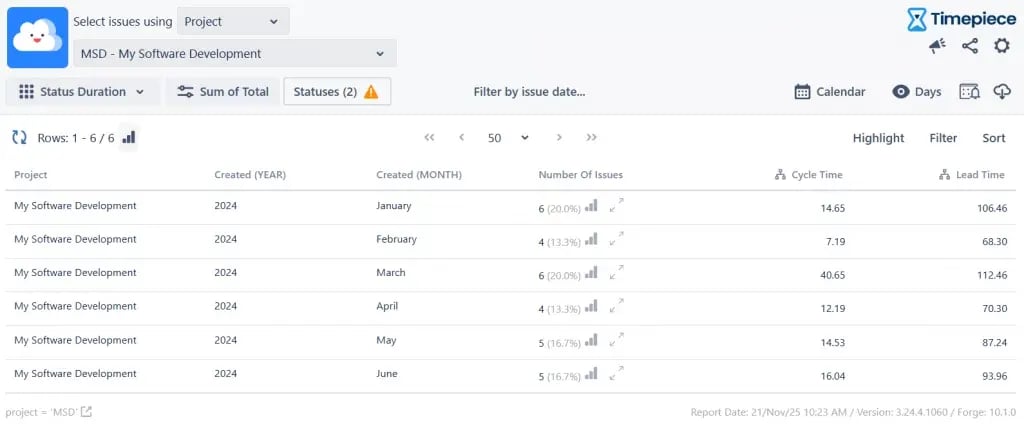1024x424 pixels.
Task: Open the settings gear icon
Action: point(1001,46)
